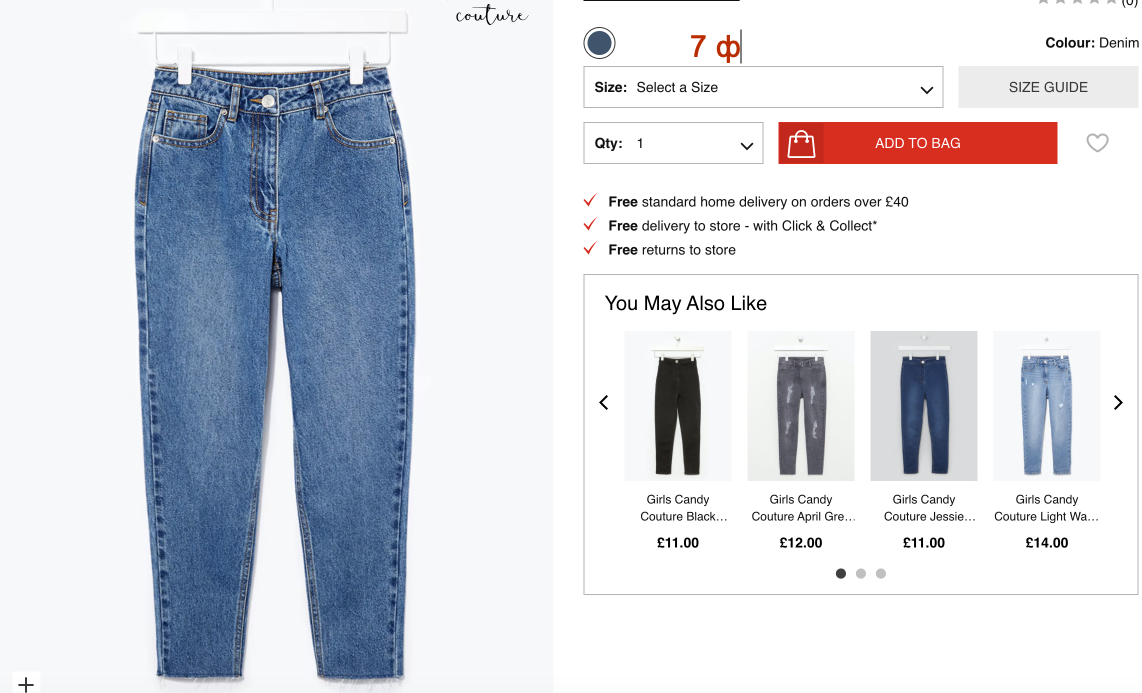
Task: Open the Size dropdown
Action: (763, 87)
